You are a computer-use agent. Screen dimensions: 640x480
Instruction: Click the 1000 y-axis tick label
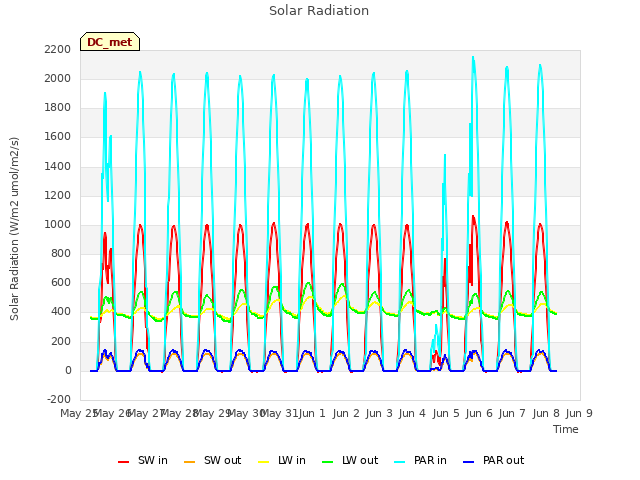(x=58, y=224)
